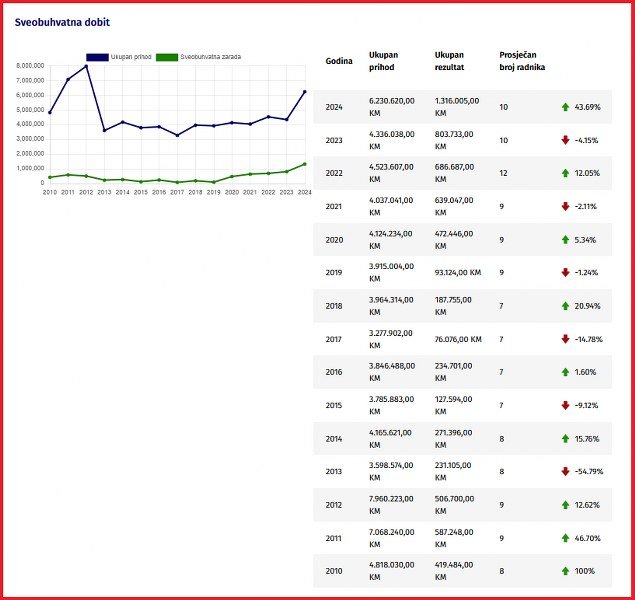Image resolution: width=635 pixels, height=600 pixels.
Task: Click the 2012 peak point on chart
Action: click(x=87, y=66)
